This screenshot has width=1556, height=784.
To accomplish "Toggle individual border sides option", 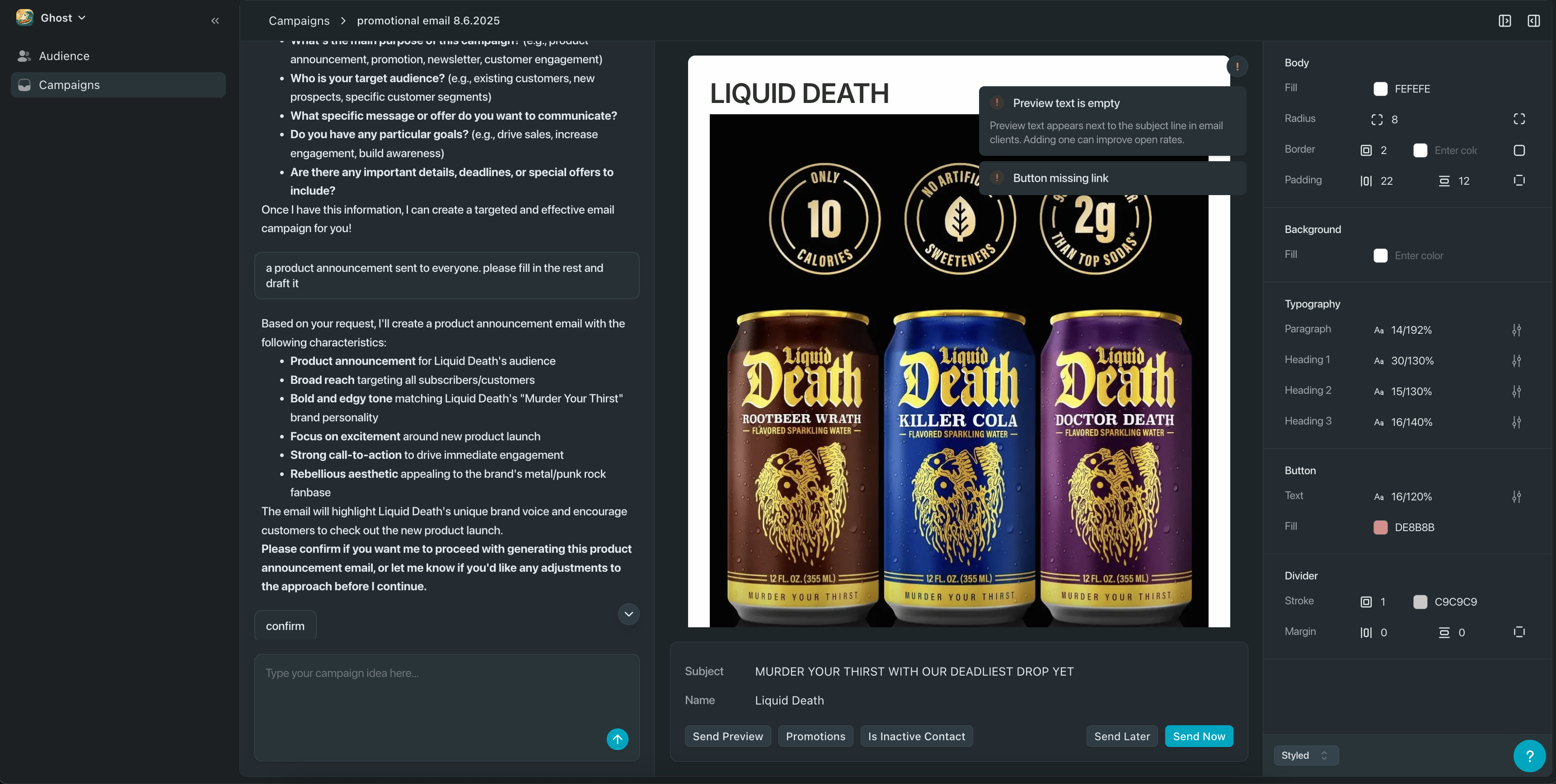I will tap(1519, 150).
